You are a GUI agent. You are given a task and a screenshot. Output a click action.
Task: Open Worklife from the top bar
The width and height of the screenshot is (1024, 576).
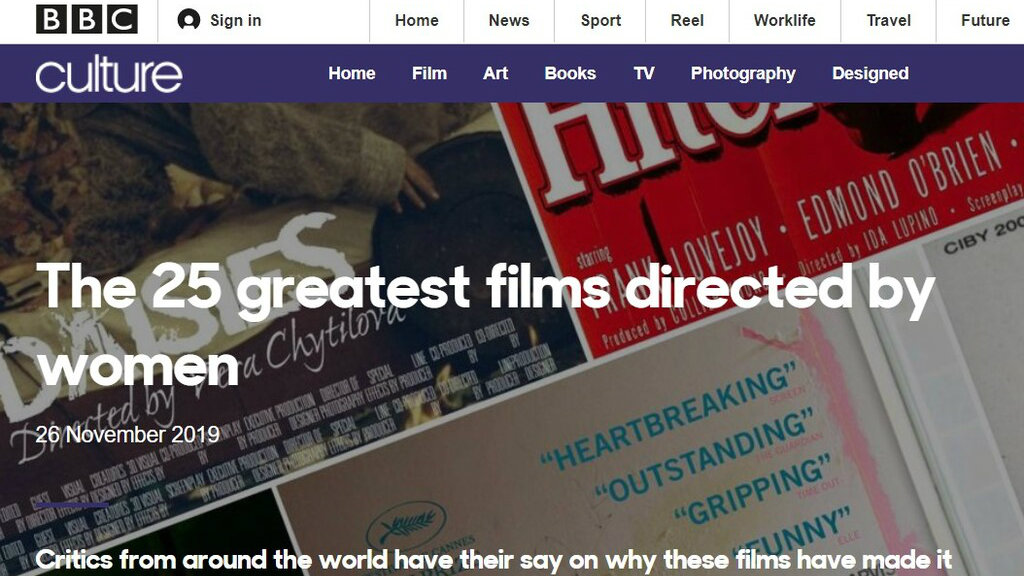click(x=784, y=20)
